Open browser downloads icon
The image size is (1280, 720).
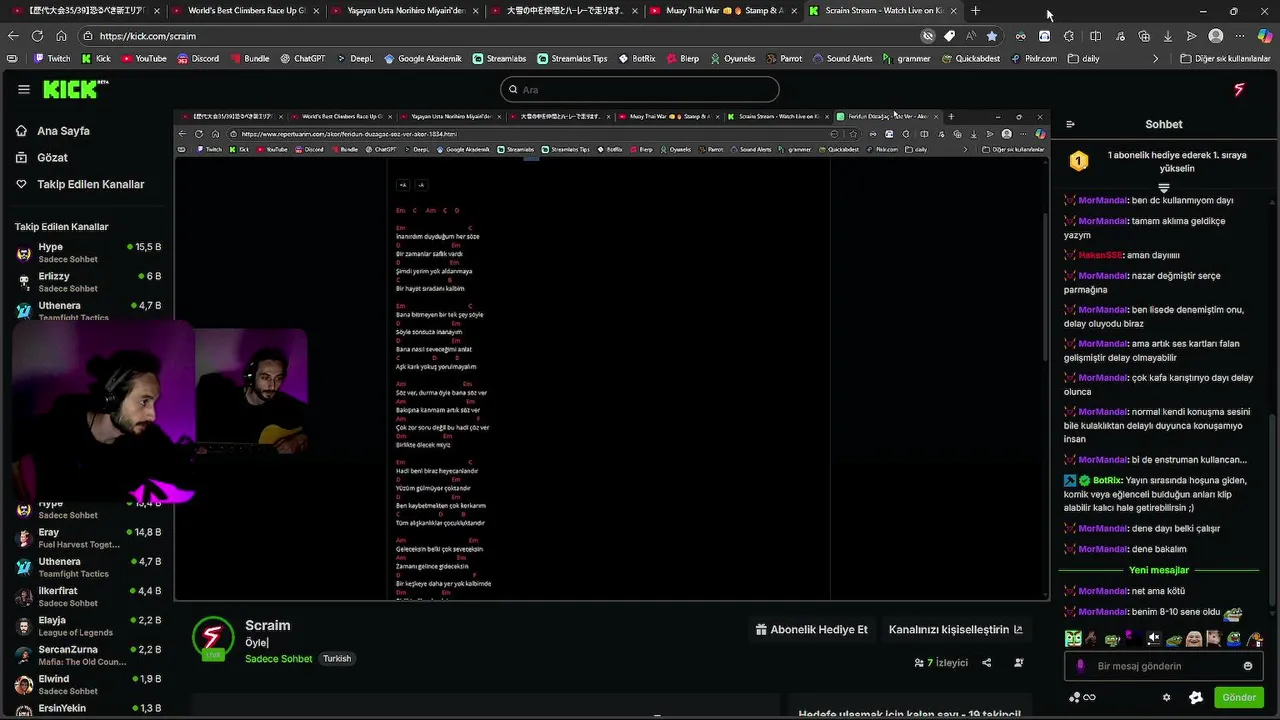[1168, 36]
